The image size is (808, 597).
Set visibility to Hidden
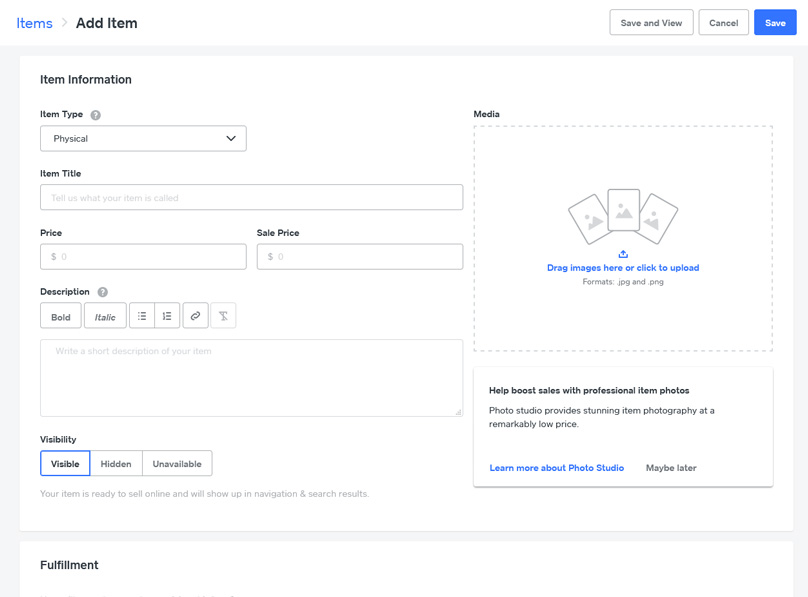coord(116,464)
